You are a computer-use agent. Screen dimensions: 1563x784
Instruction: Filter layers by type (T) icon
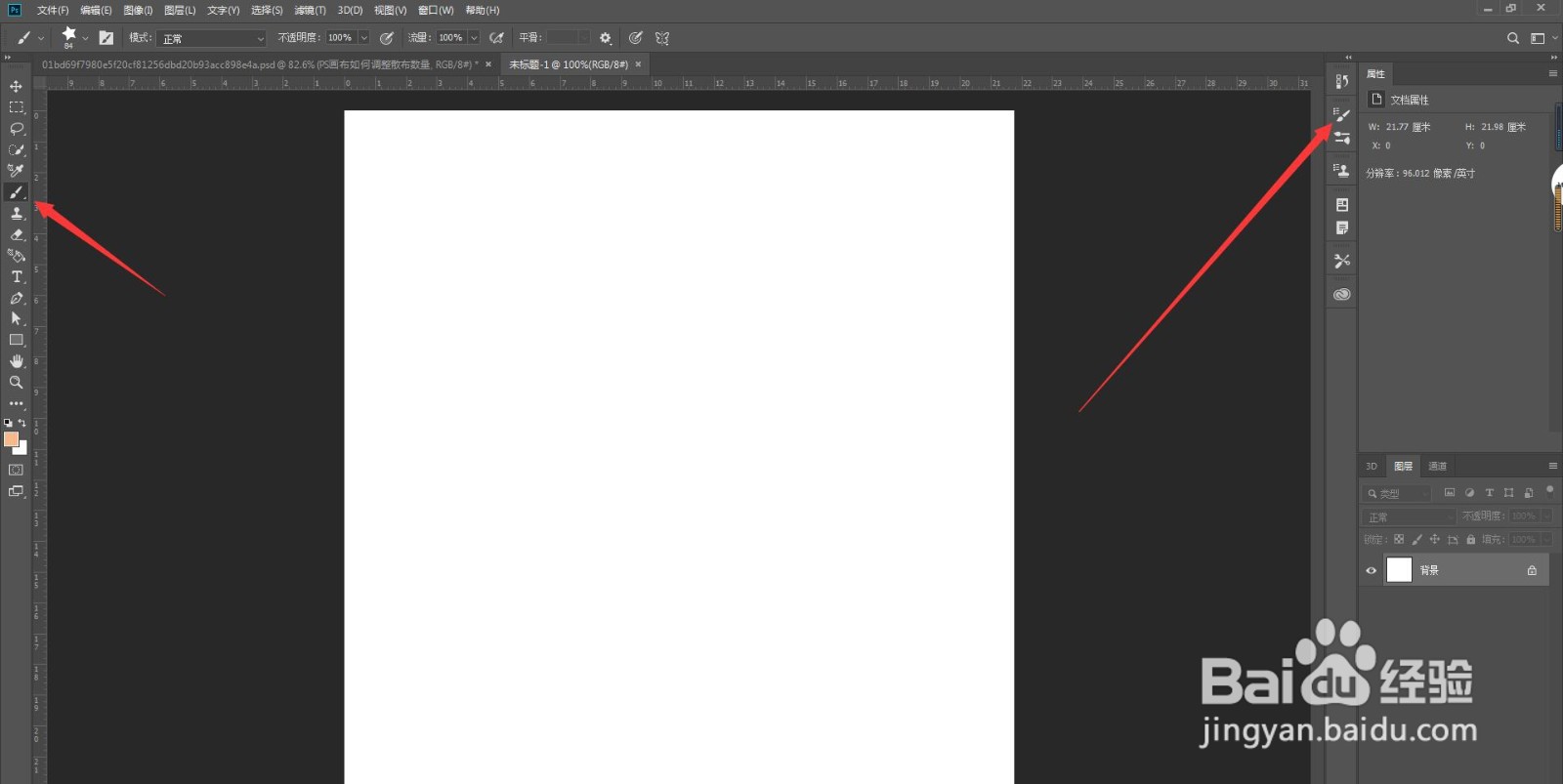(1489, 493)
